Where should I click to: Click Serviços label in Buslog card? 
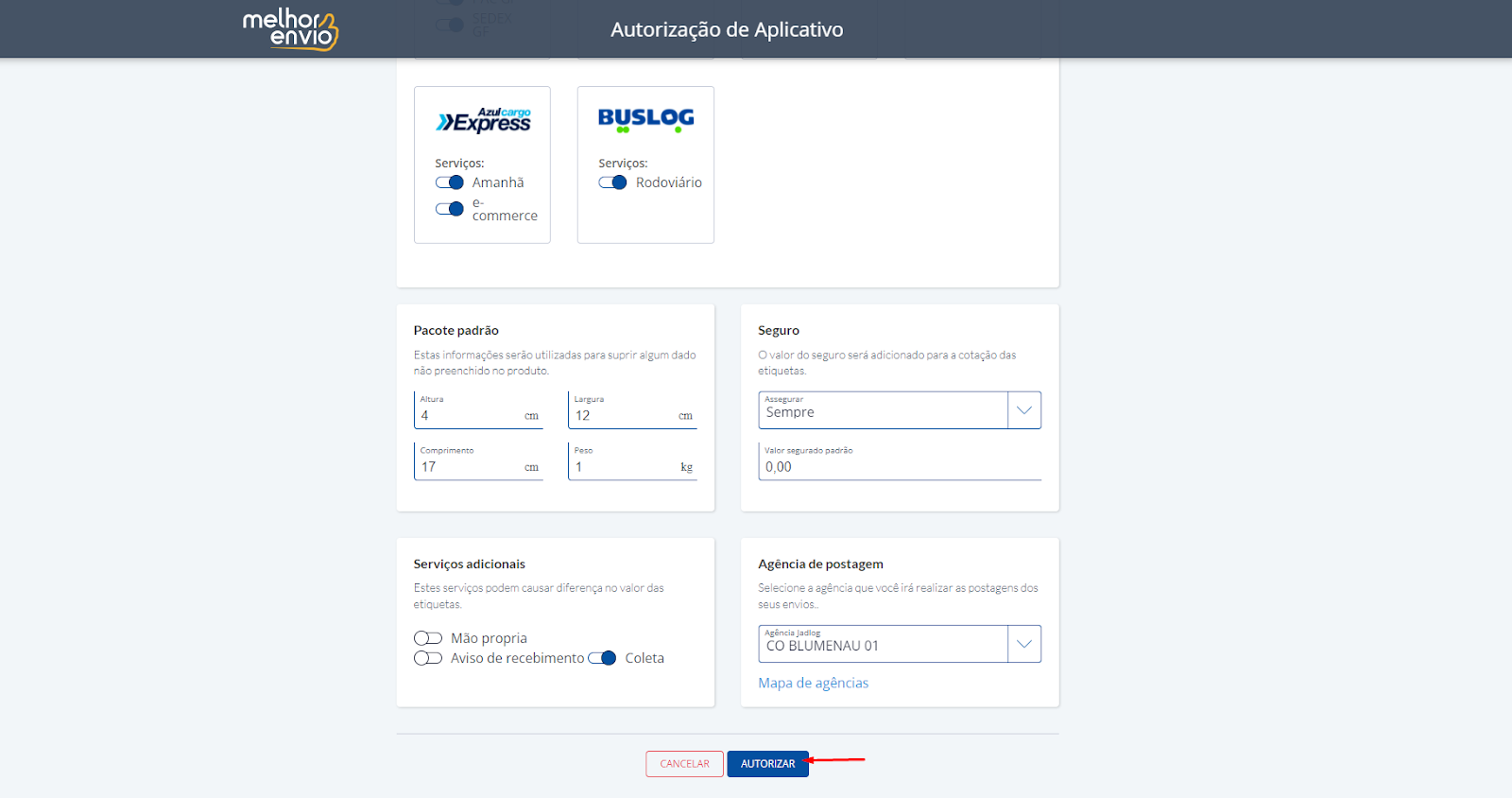point(623,164)
